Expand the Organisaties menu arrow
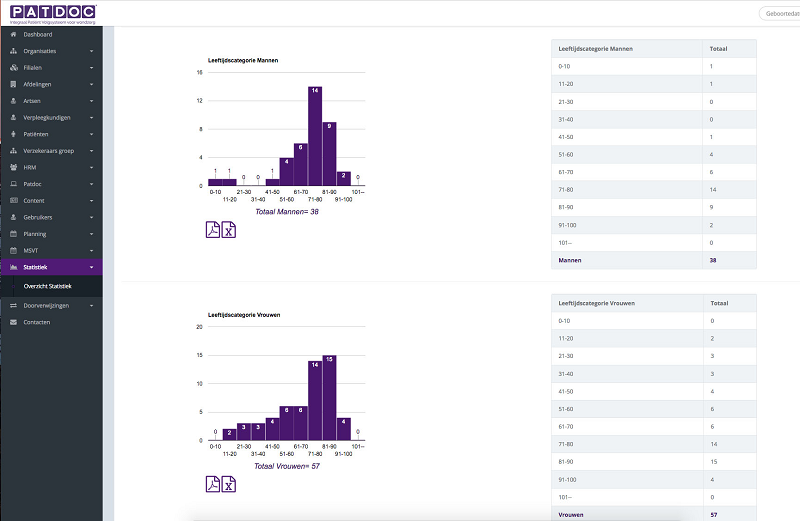 (x=91, y=51)
